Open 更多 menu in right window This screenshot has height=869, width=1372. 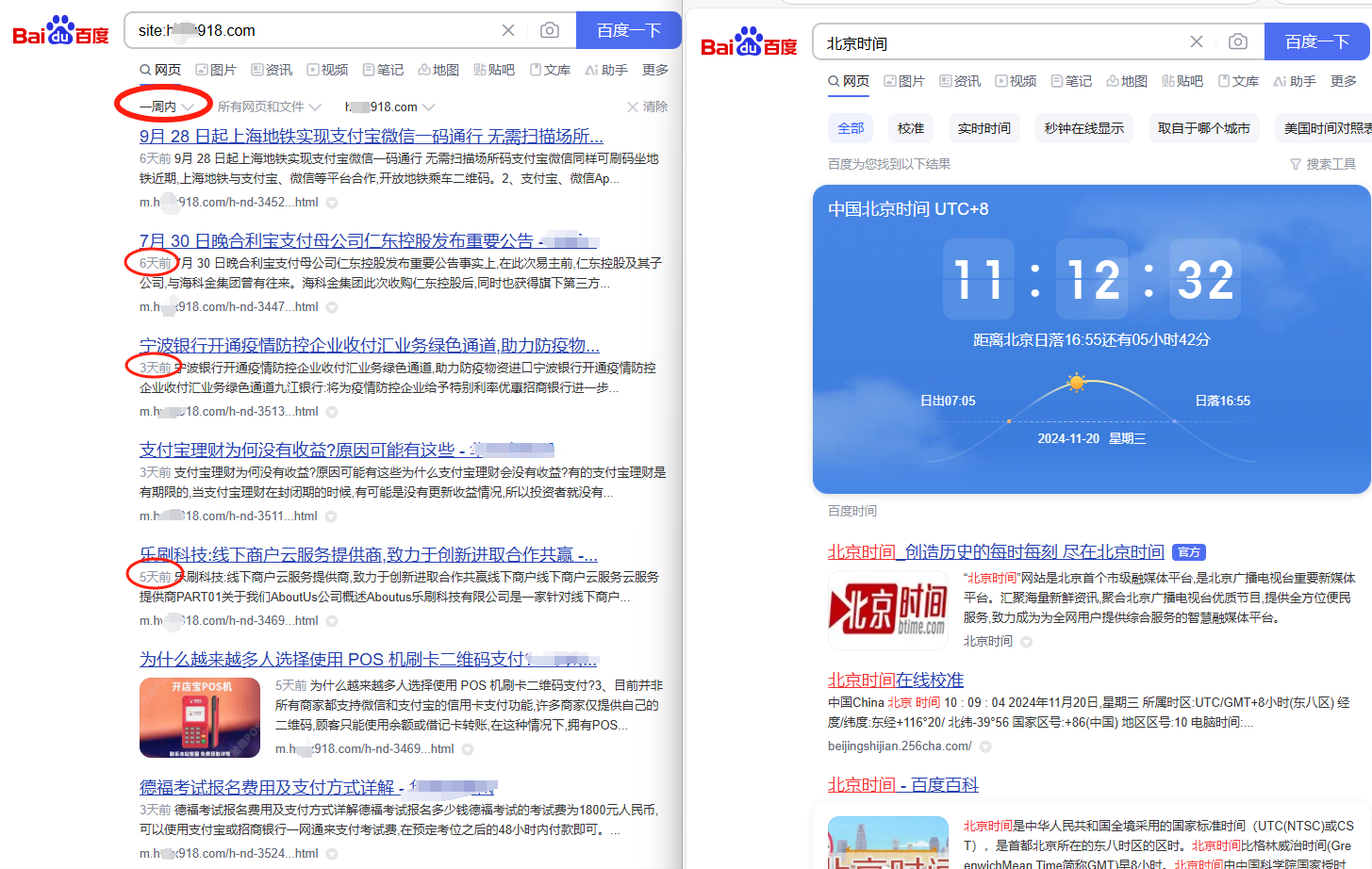[x=1344, y=81]
